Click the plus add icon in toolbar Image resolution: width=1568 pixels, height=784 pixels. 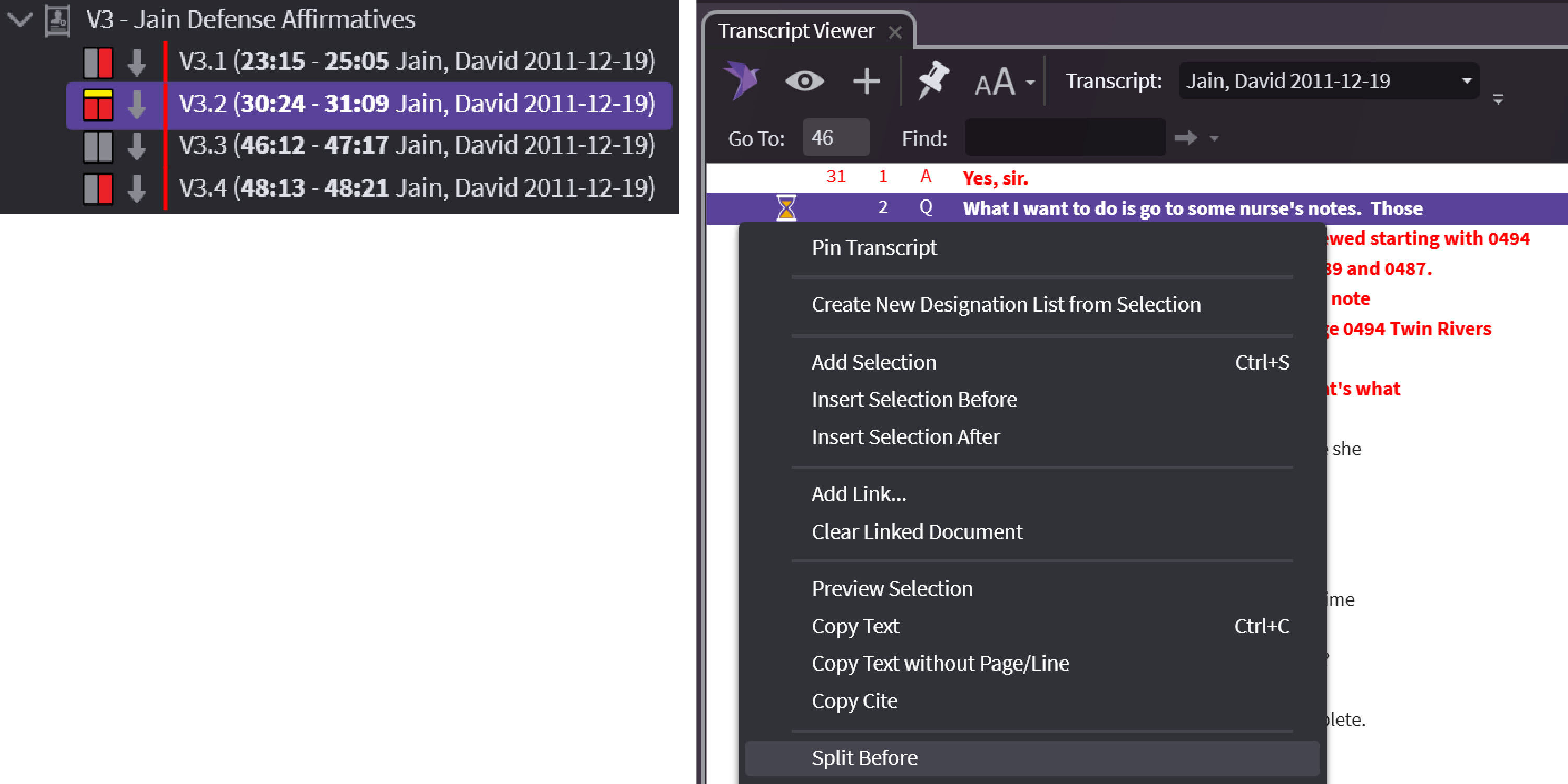click(866, 81)
